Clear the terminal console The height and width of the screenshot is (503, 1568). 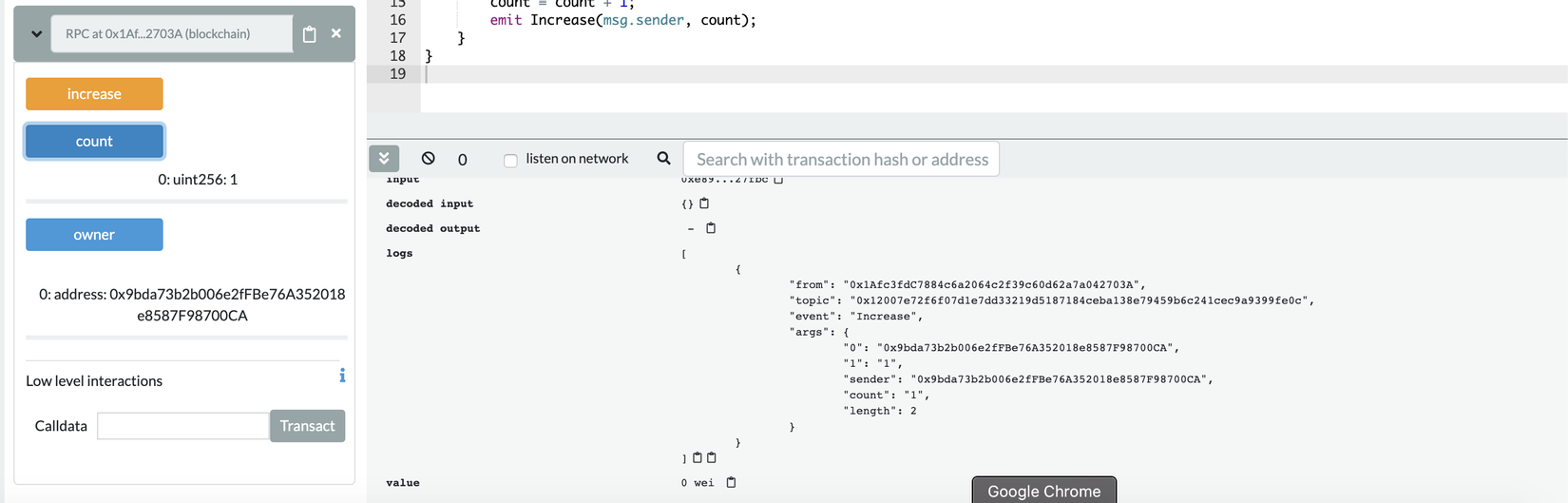[429, 159]
